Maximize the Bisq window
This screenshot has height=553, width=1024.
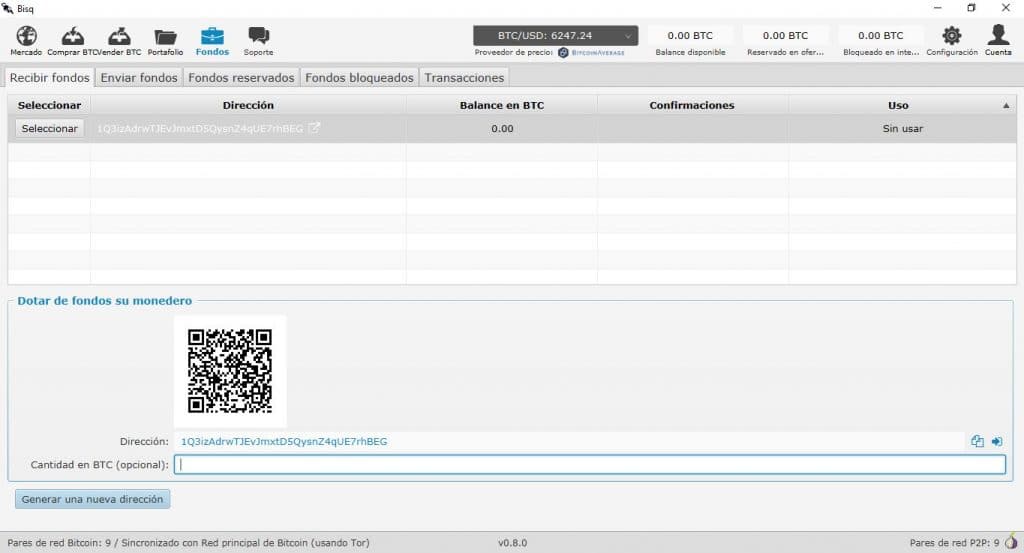point(971,8)
